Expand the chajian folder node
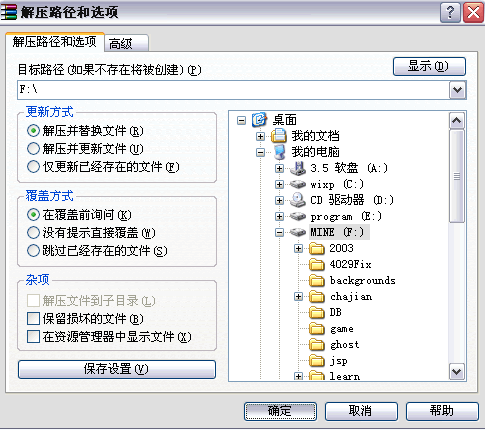Image resolution: width=485 pixels, height=430 pixels. 299,296
